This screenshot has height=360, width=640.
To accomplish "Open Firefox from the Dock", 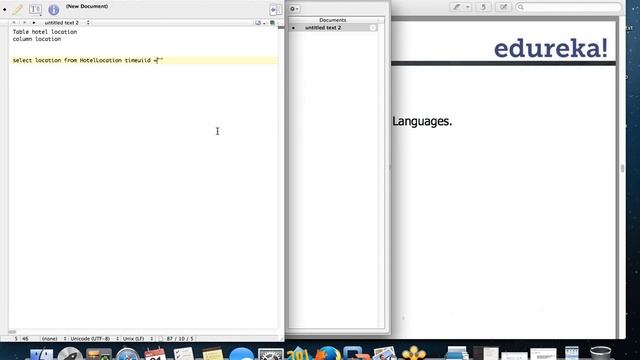I will [x=329, y=353].
